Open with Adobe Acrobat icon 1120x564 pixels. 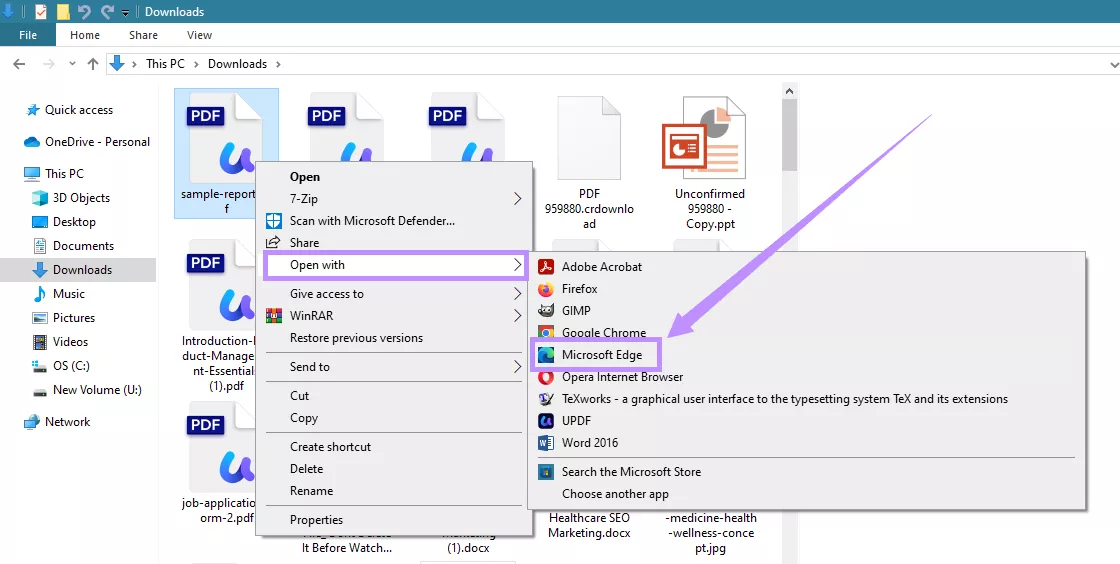(x=546, y=267)
